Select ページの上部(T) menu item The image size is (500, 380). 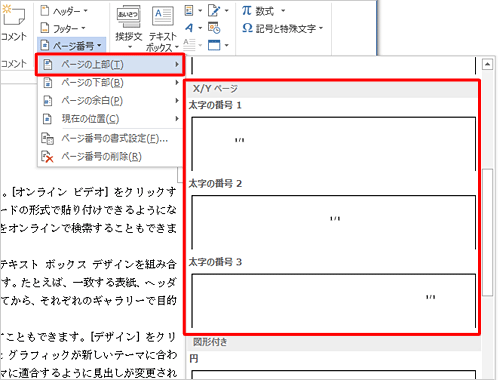pyautogui.click(x=110, y=64)
